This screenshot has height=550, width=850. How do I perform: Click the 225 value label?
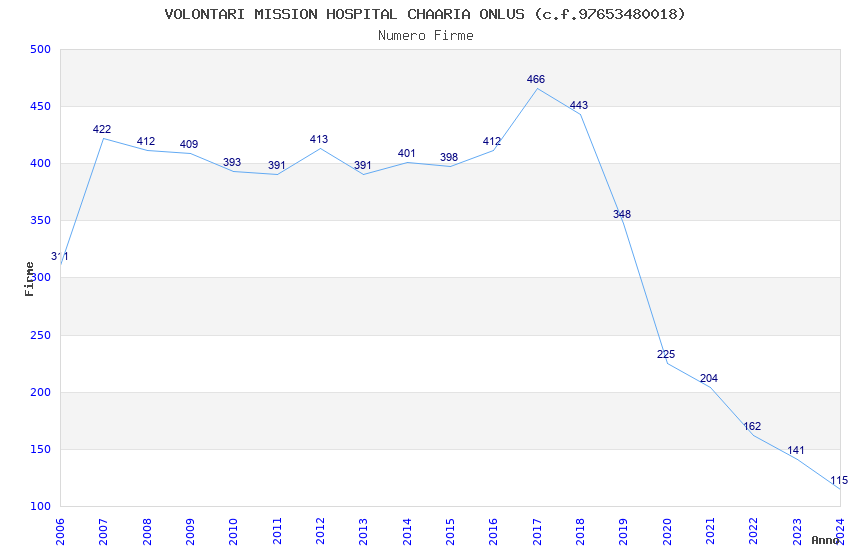[666, 354]
